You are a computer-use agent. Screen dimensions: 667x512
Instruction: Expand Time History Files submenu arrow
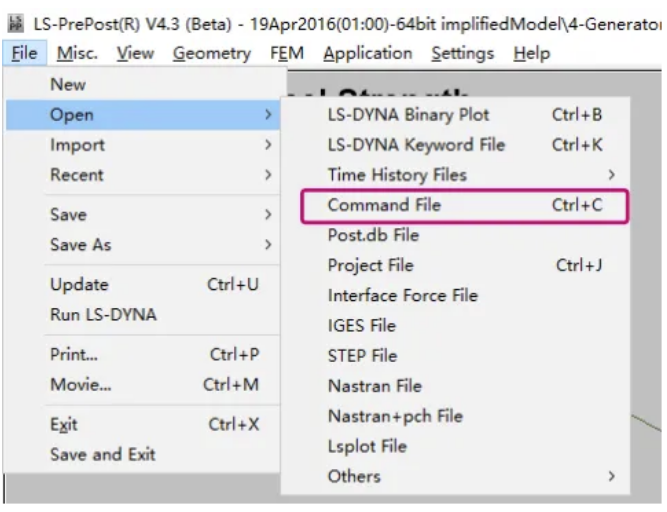pos(611,175)
